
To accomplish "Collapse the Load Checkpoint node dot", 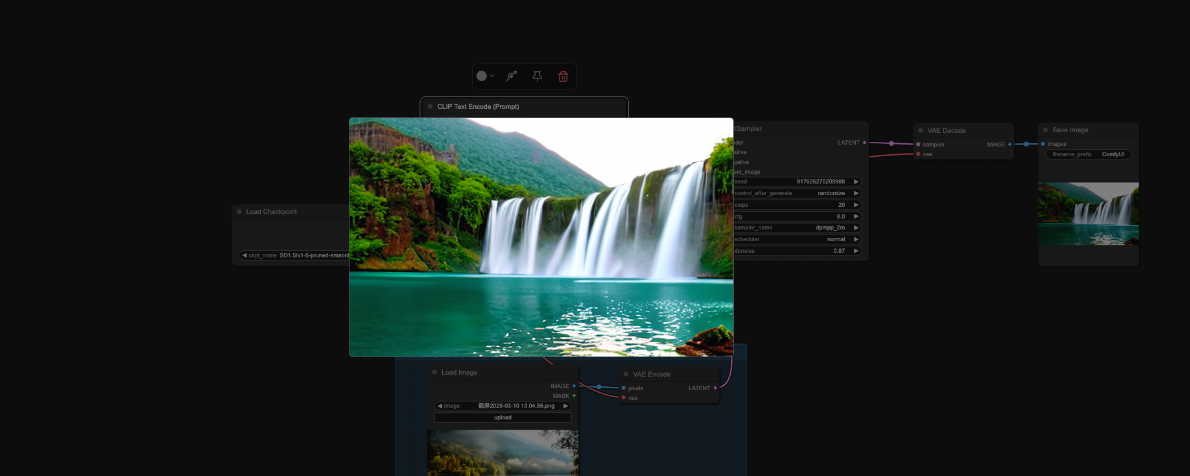I will (x=239, y=212).
